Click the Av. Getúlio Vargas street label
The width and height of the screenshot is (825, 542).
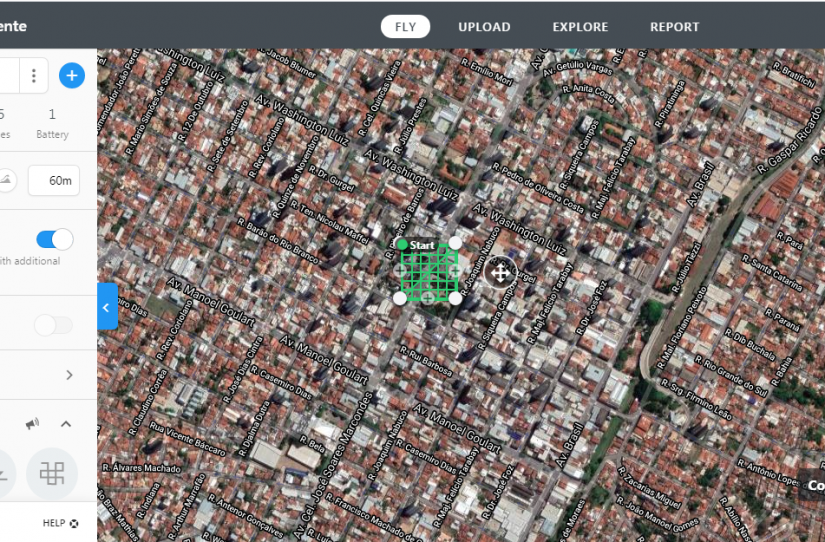coord(577,69)
